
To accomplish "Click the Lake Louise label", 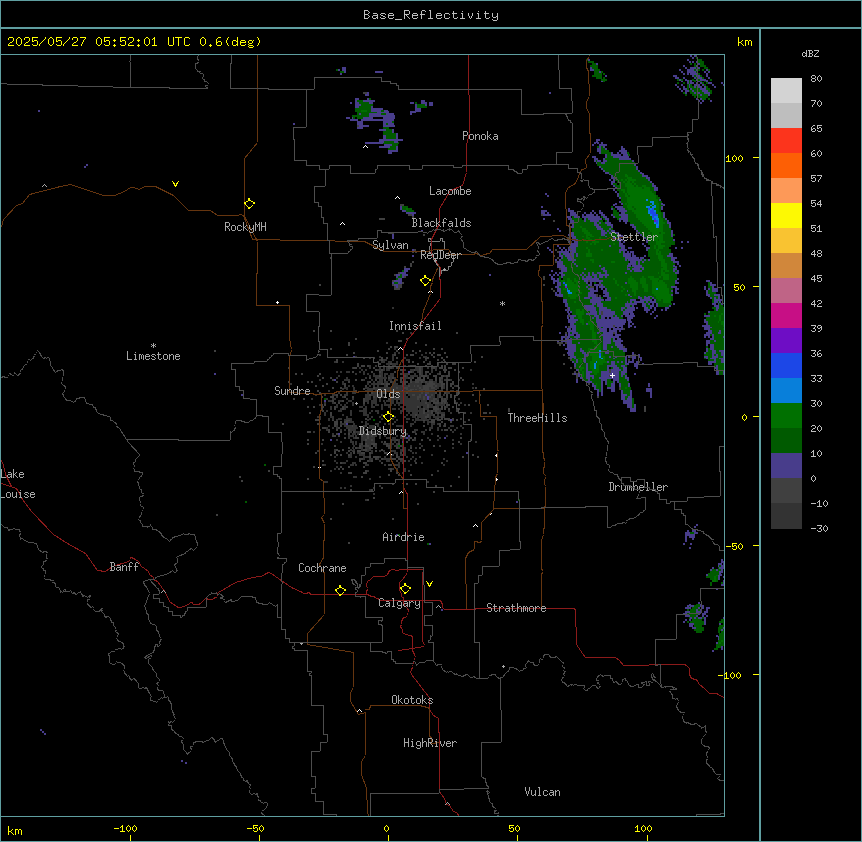I will (18, 484).
